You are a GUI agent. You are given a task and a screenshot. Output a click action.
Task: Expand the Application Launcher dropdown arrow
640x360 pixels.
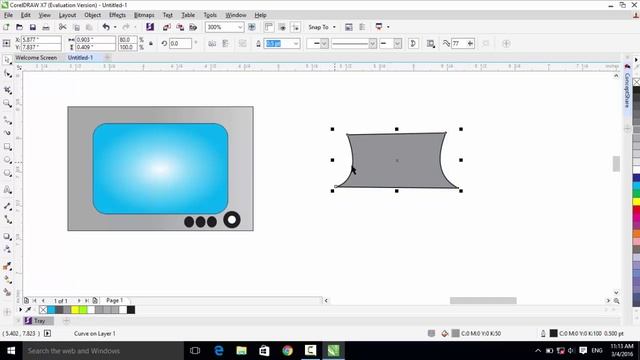click(x=388, y=27)
